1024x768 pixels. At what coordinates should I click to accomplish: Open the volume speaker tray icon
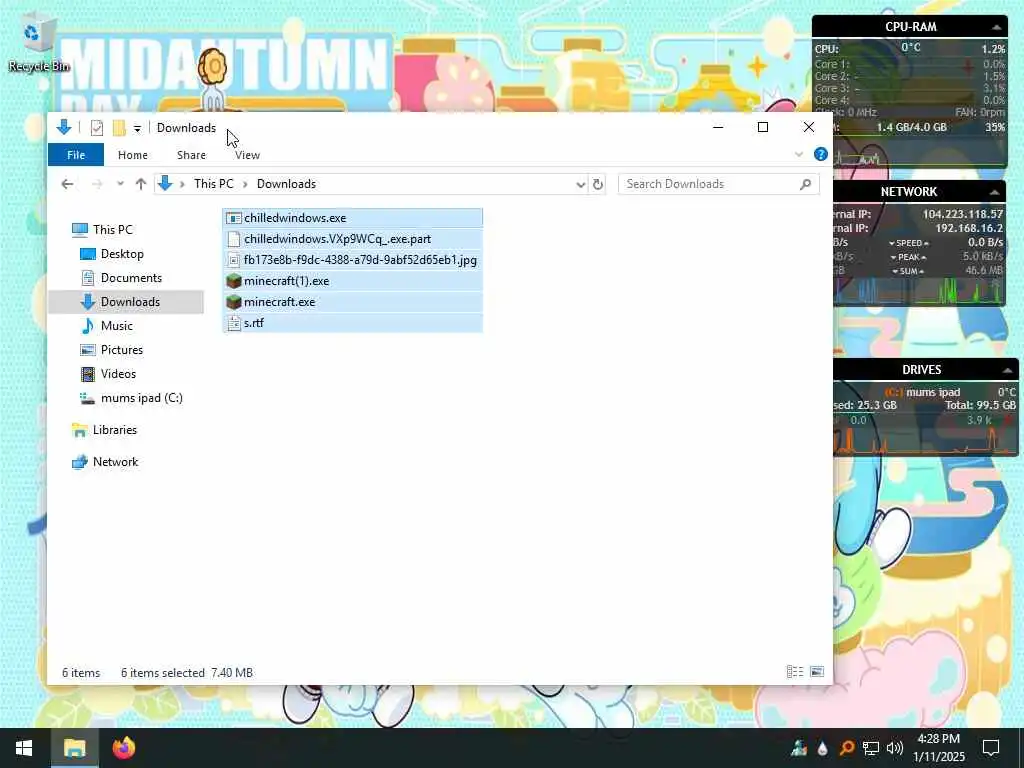pos(895,749)
